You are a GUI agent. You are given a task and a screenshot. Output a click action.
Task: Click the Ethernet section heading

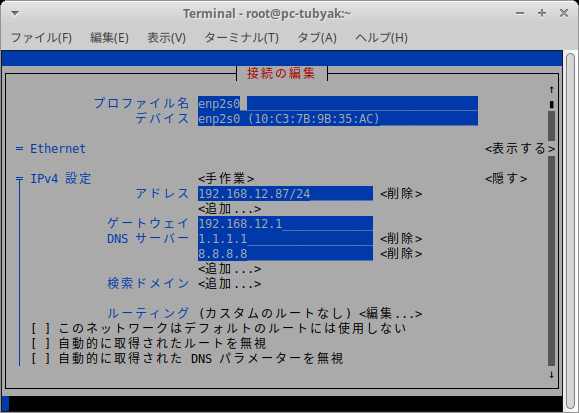click(x=58, y=149)
